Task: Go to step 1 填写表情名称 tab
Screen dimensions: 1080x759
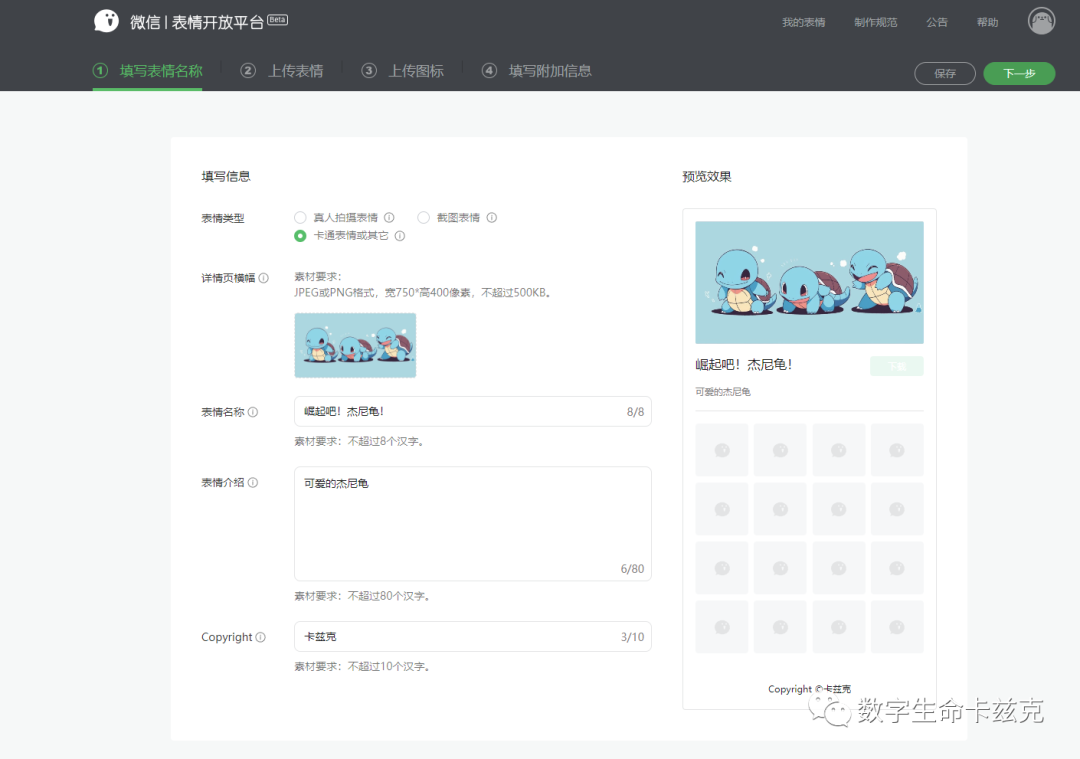Action: coord(147,71)
